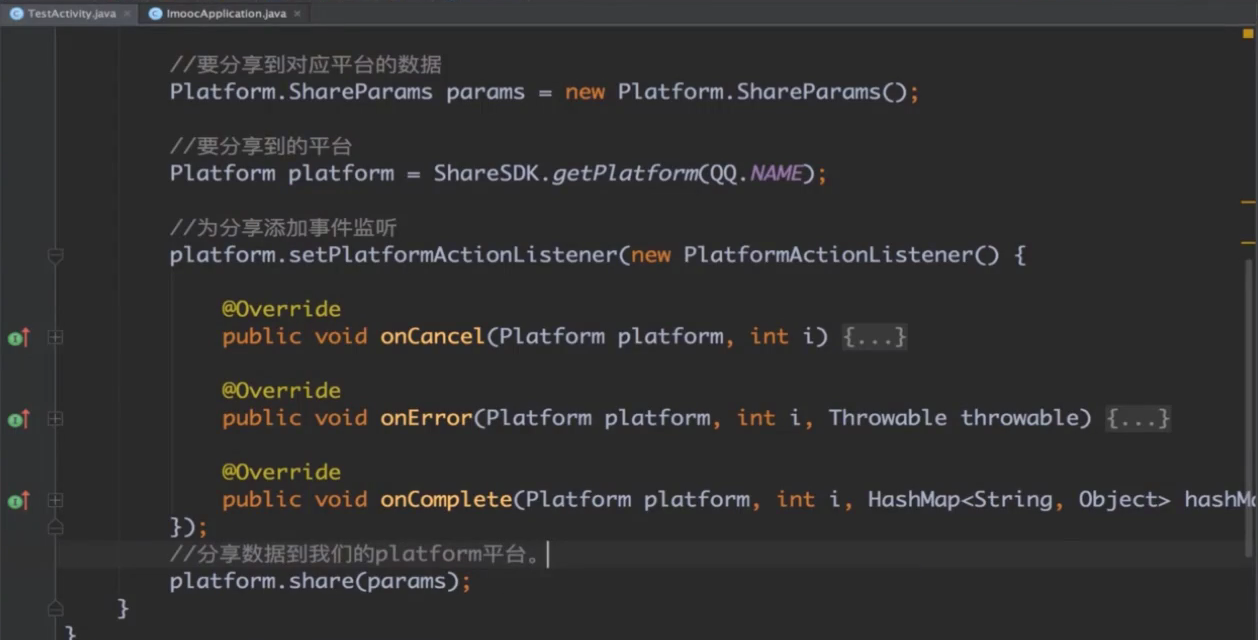Click the @Override annotation above onCancel
Viewport: 1258px width, 640px height.
pos(281,309)
